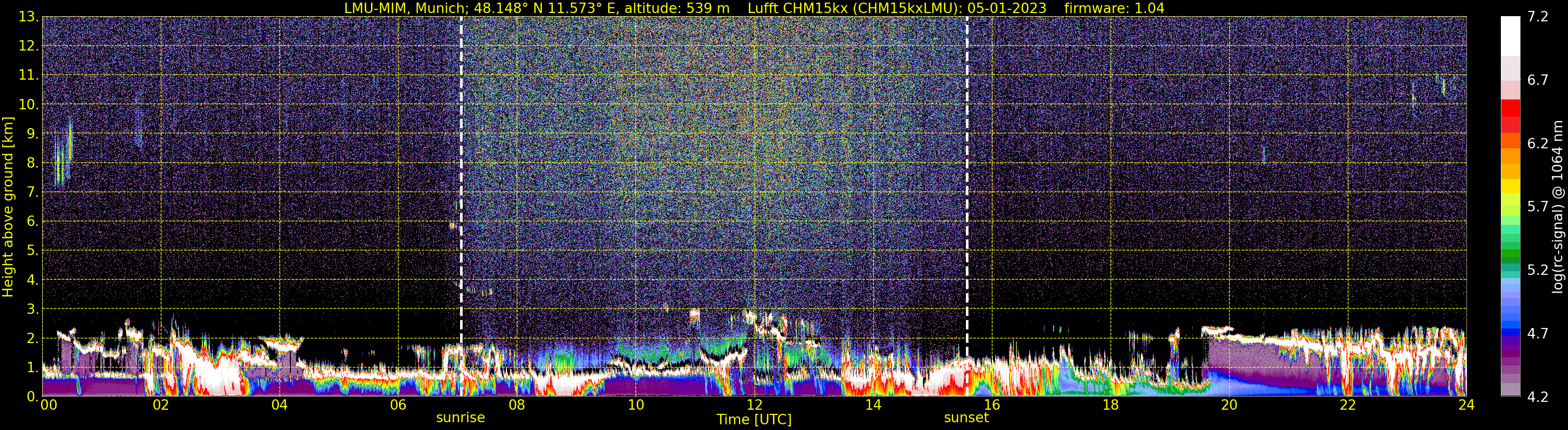
Task: Click the colorbar value '4.2'
Action: (1538, 397)
